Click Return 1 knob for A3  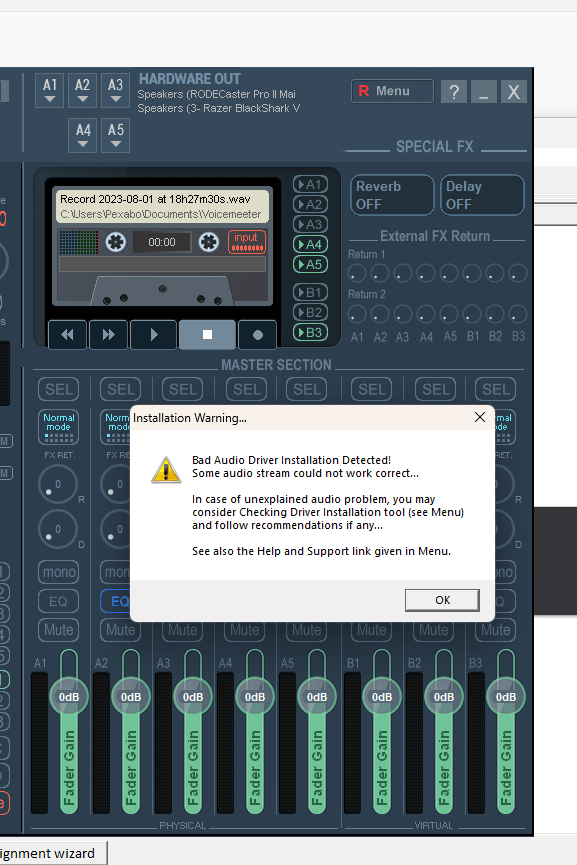coord(403,273)
